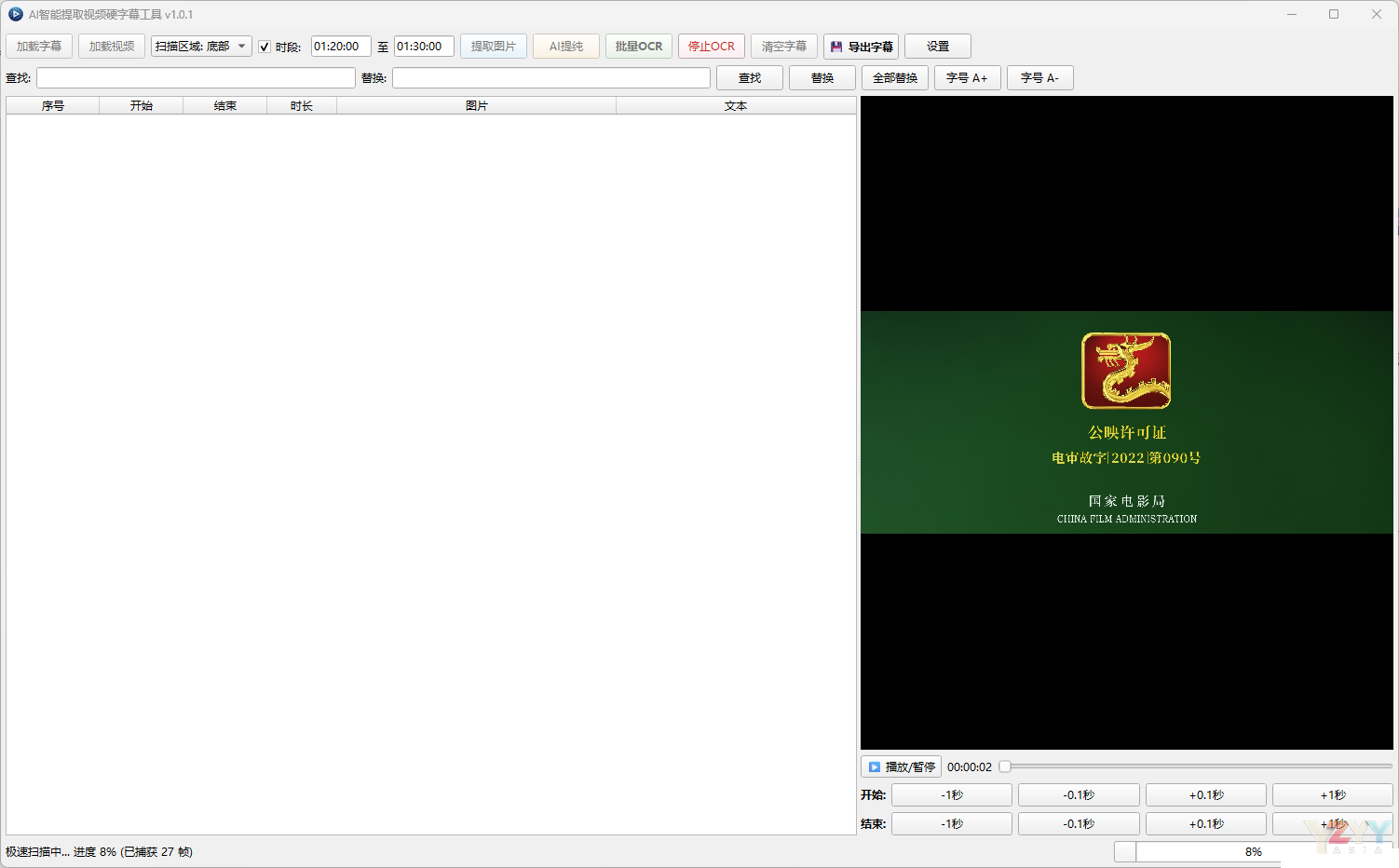The height and width of the screenshot is (868, 1399).
Task: Click the 提取图片 button
Action: 494,47
